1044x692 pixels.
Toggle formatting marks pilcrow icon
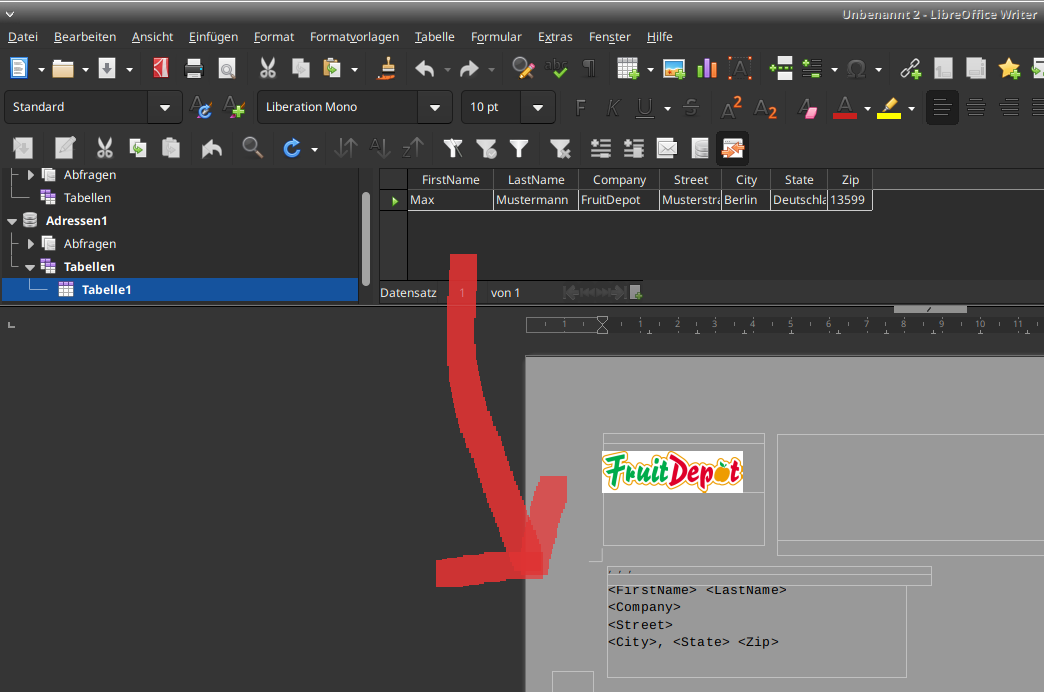tap(589, 68)
